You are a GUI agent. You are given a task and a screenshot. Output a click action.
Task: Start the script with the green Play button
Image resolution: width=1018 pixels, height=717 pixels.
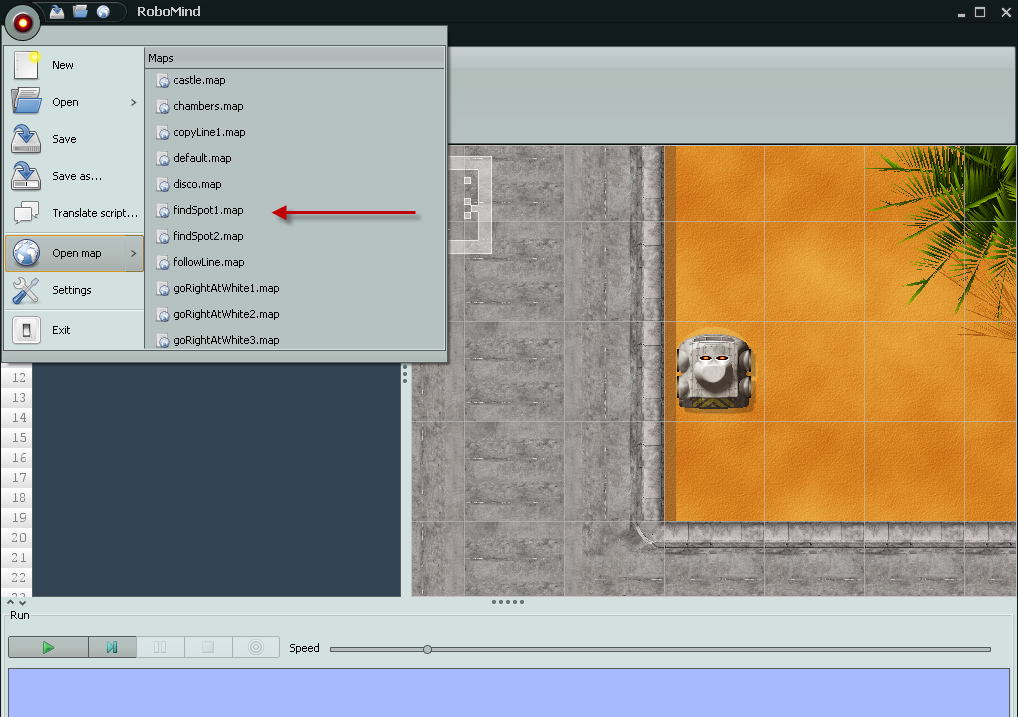(48, 648)
